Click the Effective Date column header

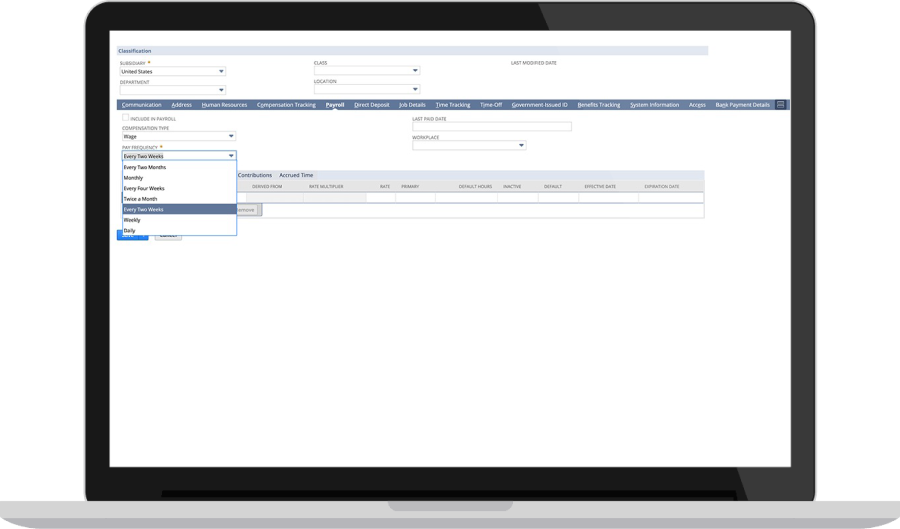[600, 186]
